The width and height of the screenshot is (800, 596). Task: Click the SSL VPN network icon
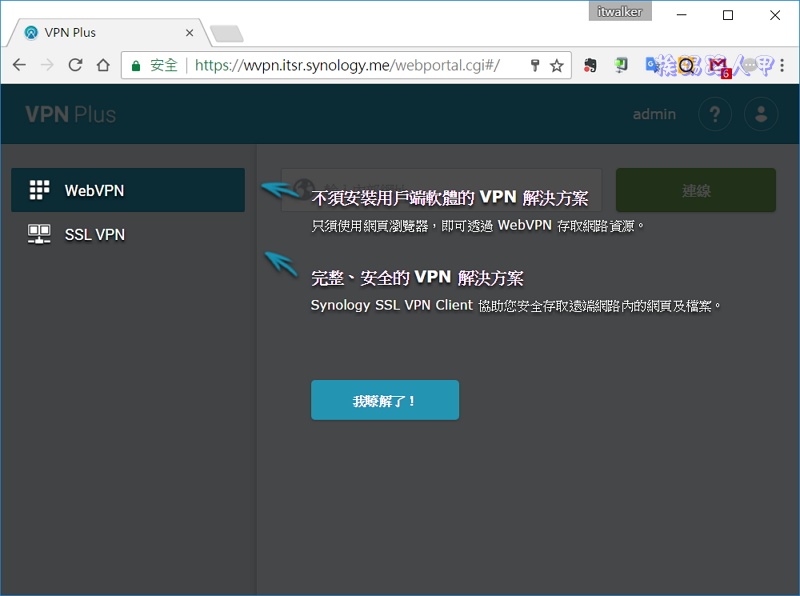[x=39, y=234]
